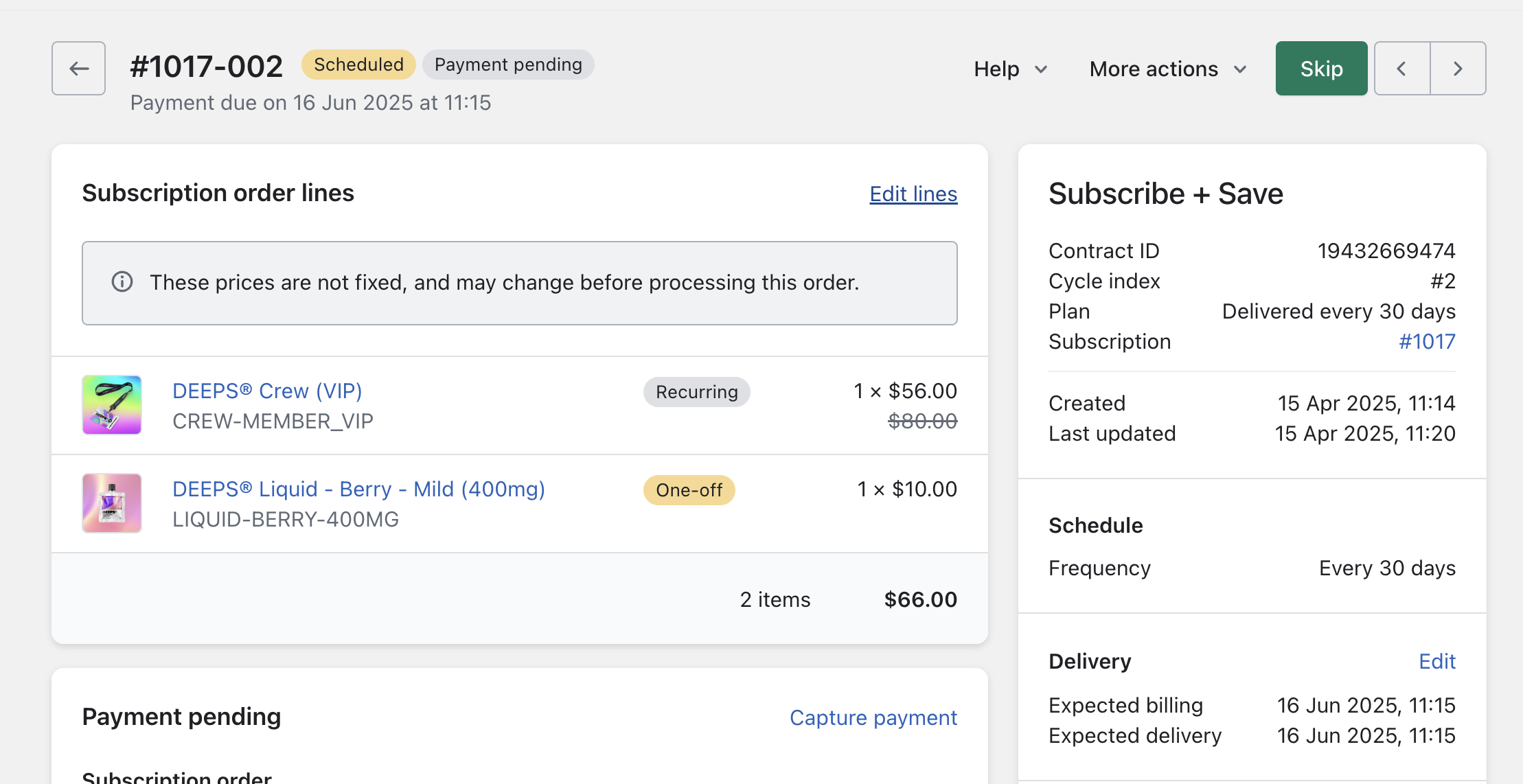Click the Contract ID number 19432669474

1386,251
